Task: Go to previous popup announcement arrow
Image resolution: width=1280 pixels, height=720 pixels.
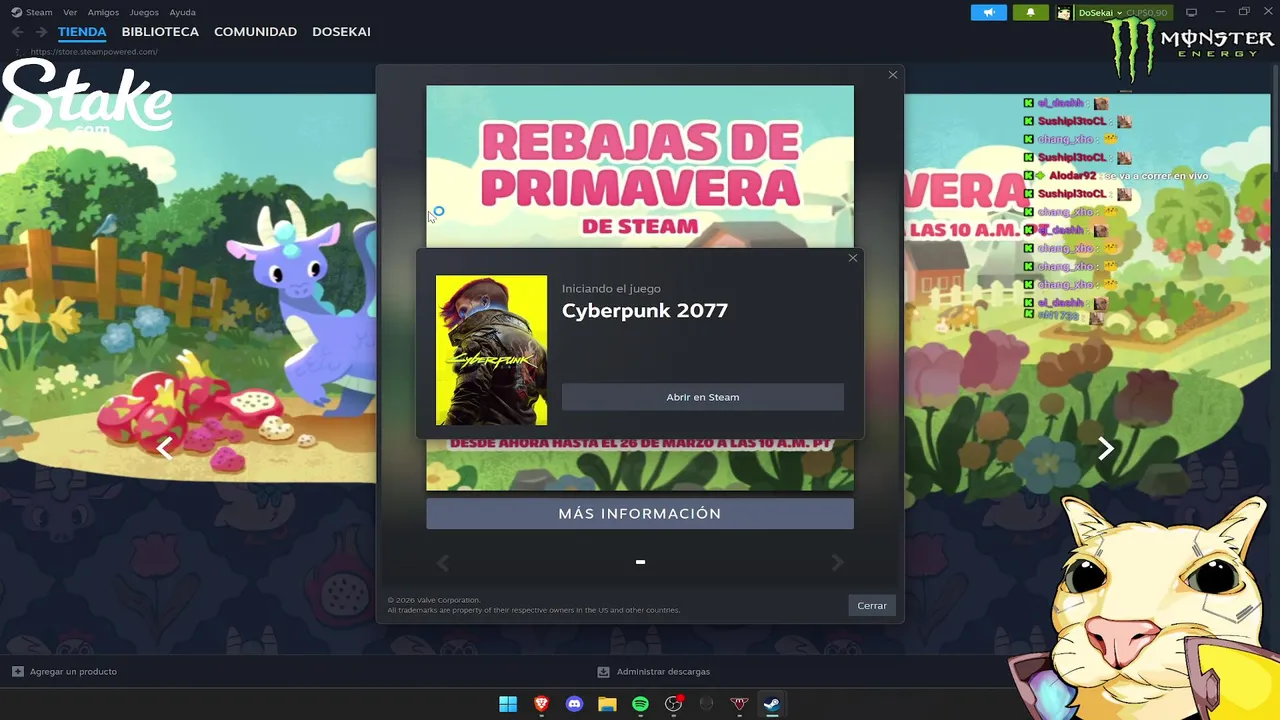Action: point(443,563)
